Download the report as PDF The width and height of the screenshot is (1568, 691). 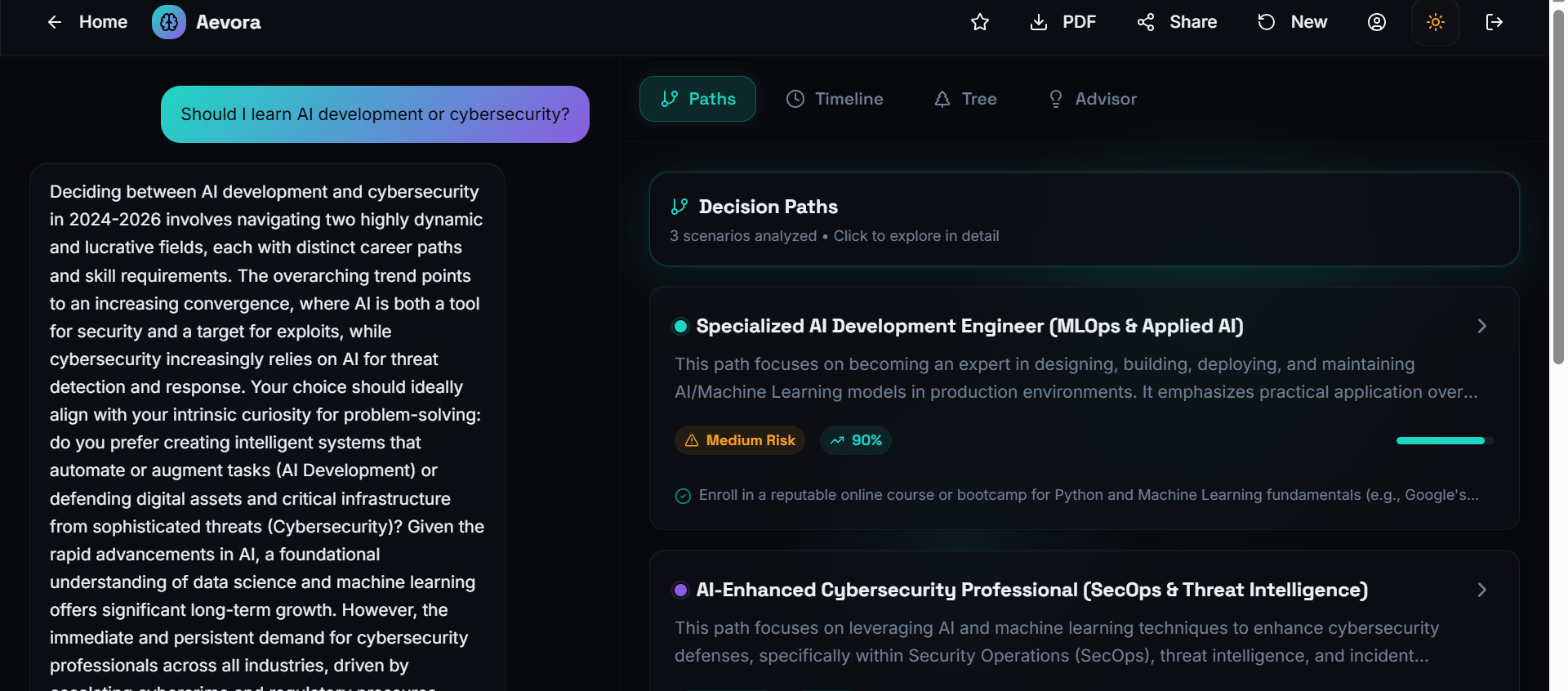pyautogui.click(x=1063, y=22)
